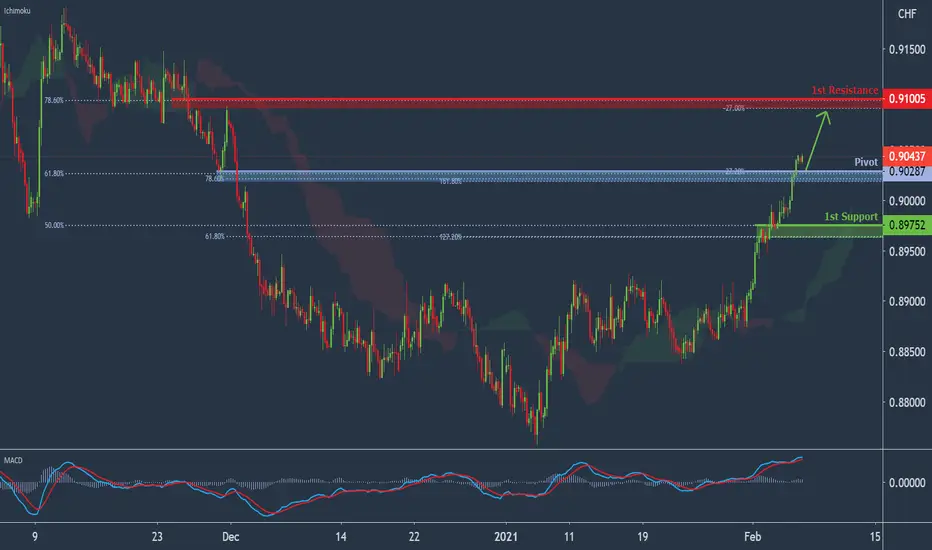Click the 19 date on the time axis
Screen dimensions: 932x550
(x=642, y=537)
